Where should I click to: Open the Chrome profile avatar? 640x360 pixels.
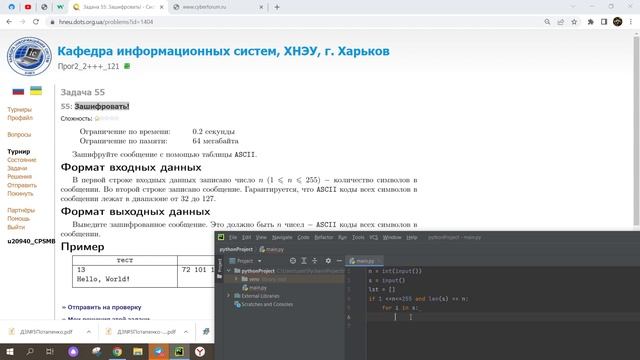tap(618, 22)
